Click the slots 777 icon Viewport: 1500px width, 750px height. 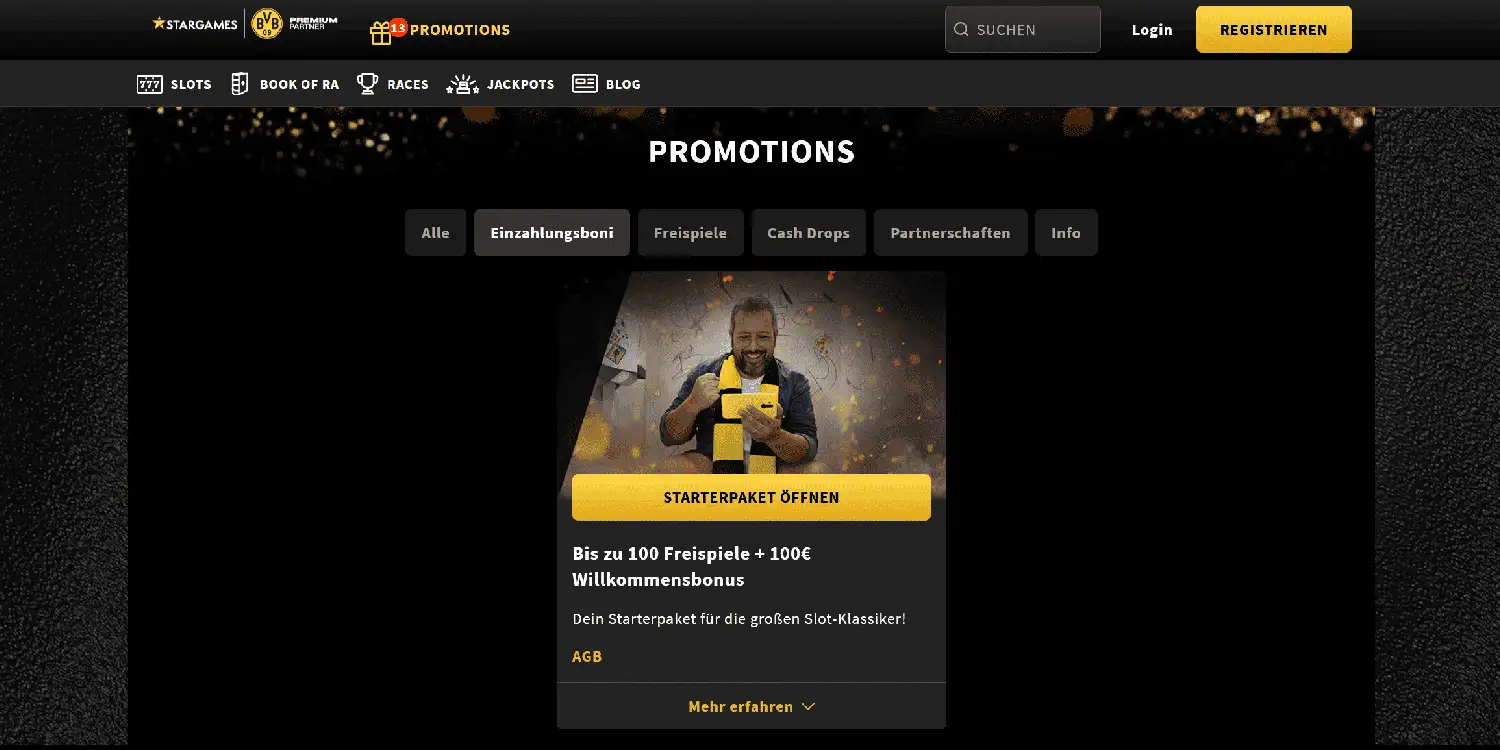150,84
